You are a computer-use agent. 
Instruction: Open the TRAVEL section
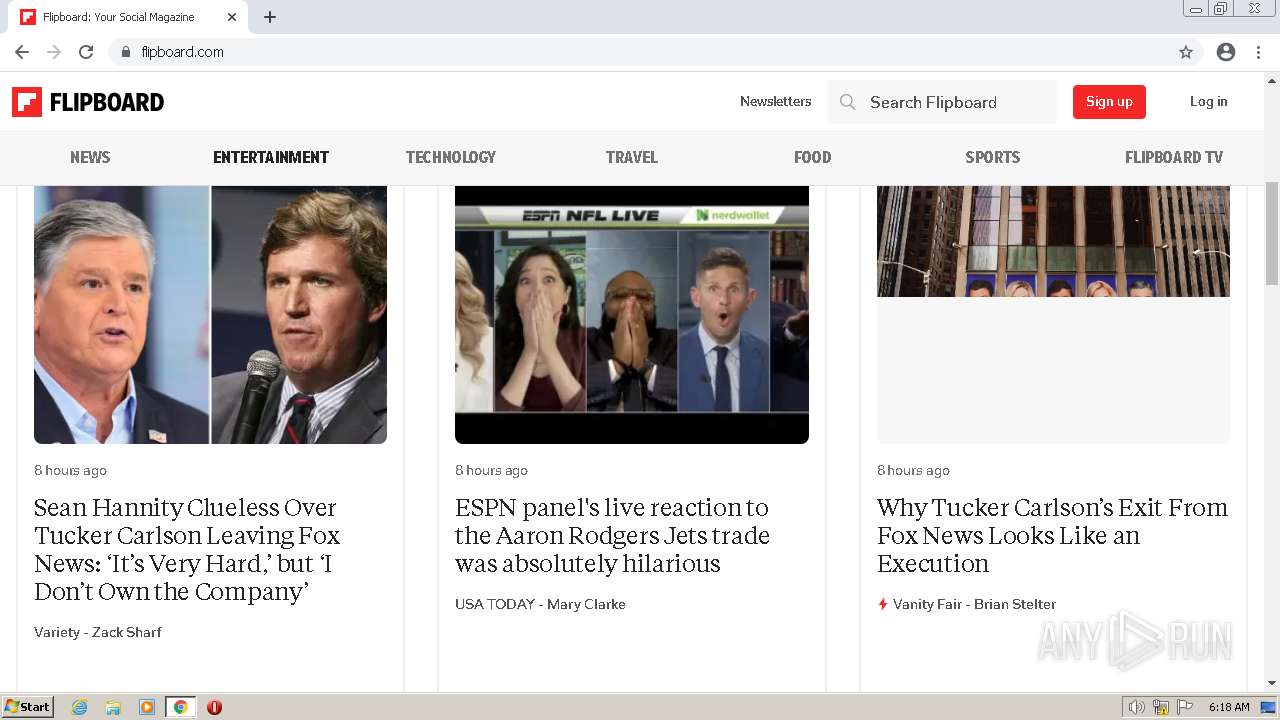[x=632, y=157]
